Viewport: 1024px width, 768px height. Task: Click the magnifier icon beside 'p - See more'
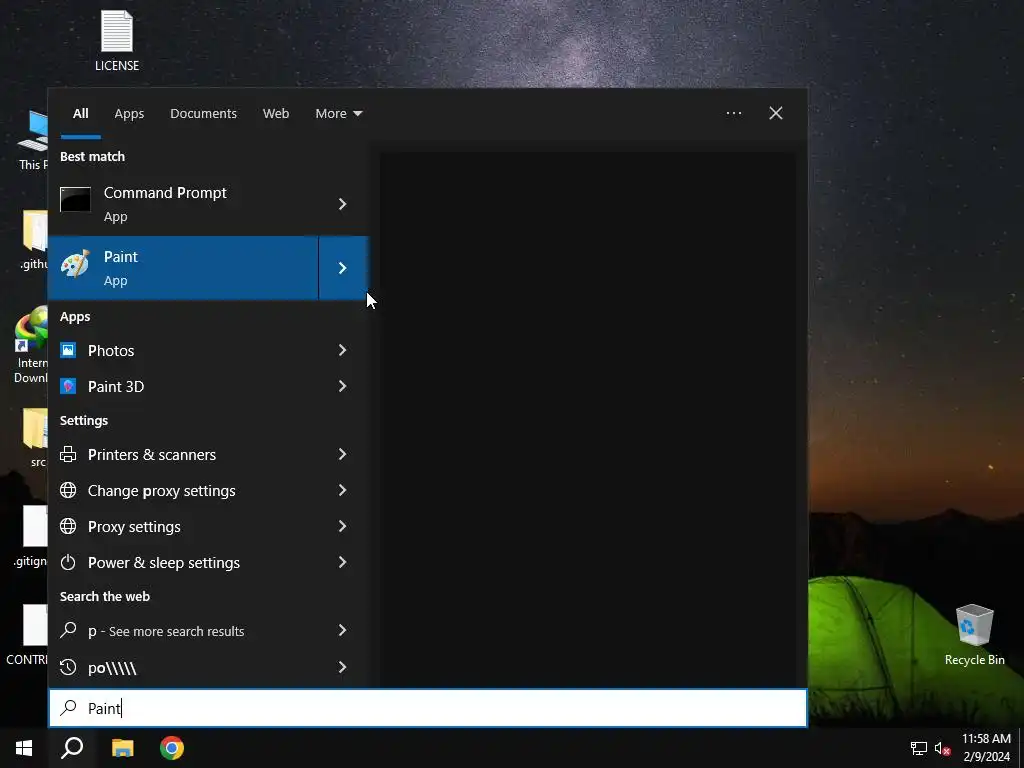pos(68,630)
